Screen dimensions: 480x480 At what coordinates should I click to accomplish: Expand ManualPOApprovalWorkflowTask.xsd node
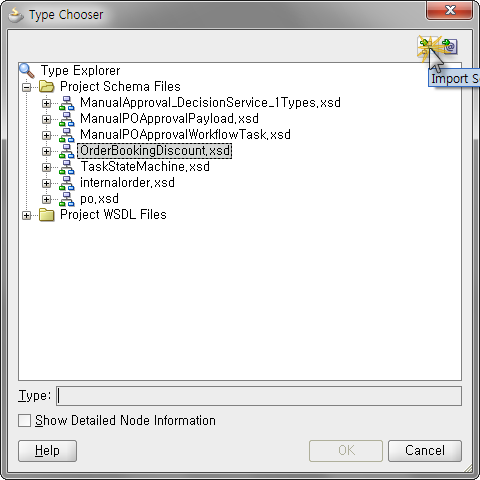(46, 135)
